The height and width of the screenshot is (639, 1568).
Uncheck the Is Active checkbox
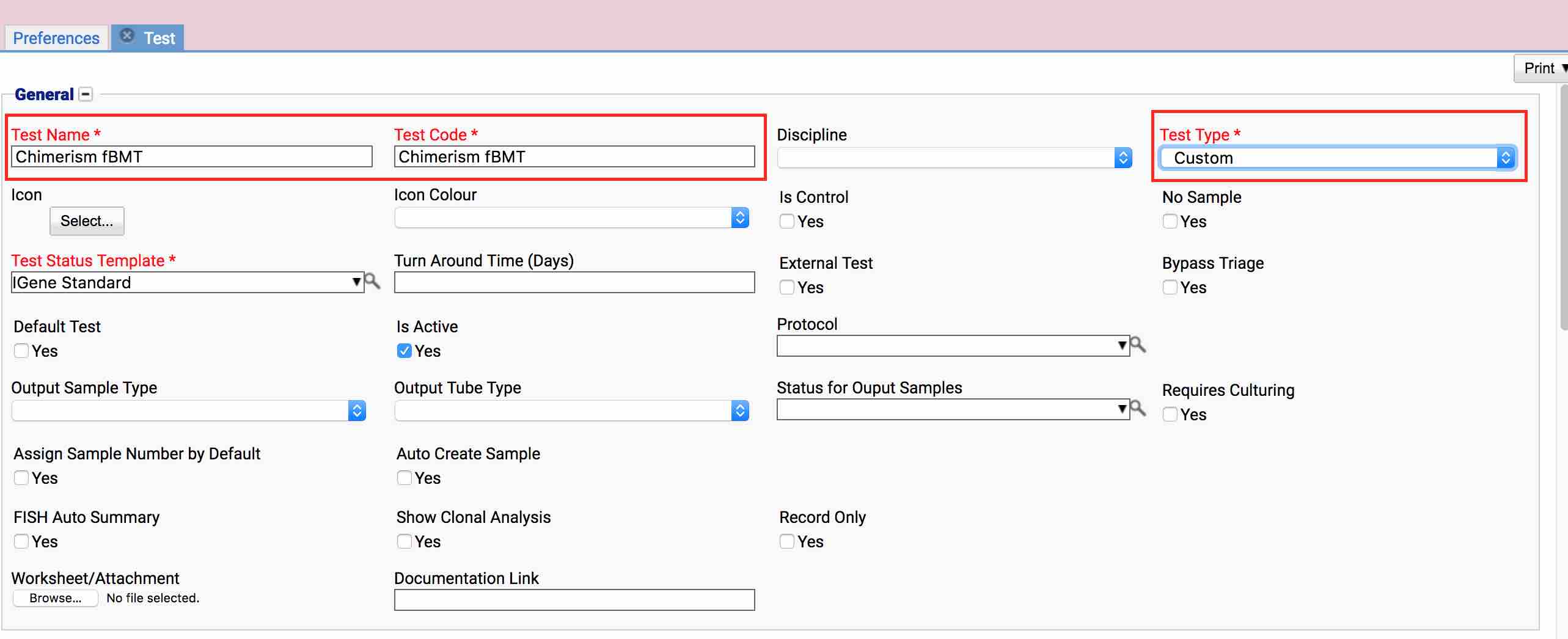[x=404, y=351]
